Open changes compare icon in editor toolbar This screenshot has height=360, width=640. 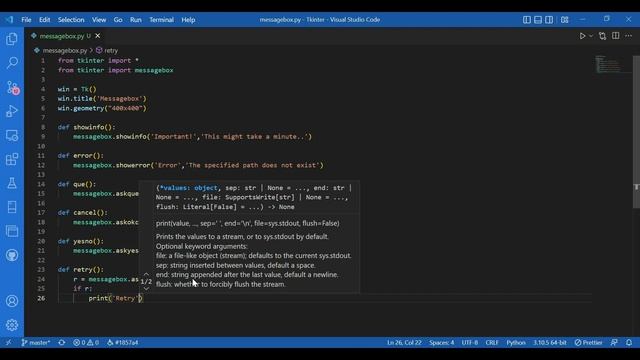point(602,36)
